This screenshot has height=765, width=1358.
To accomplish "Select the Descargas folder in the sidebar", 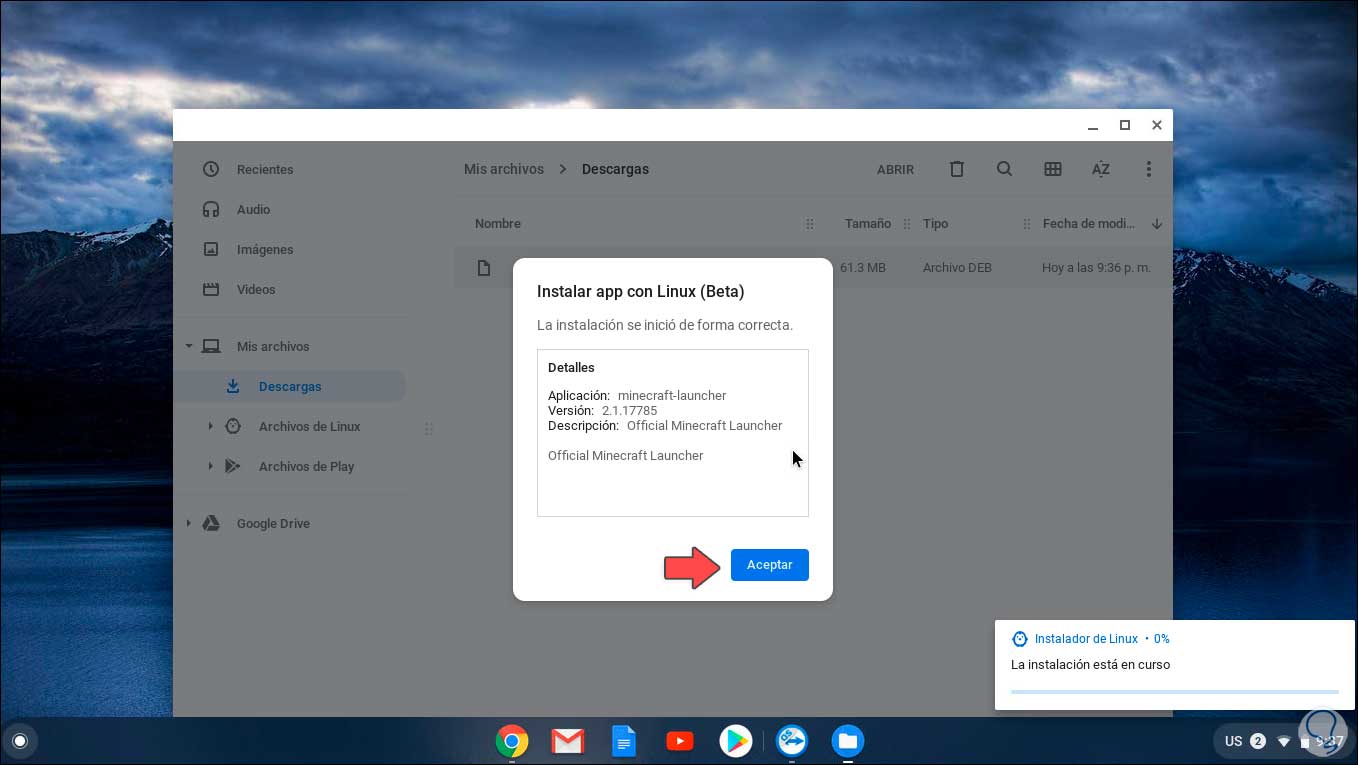I will tap(290, 386).
